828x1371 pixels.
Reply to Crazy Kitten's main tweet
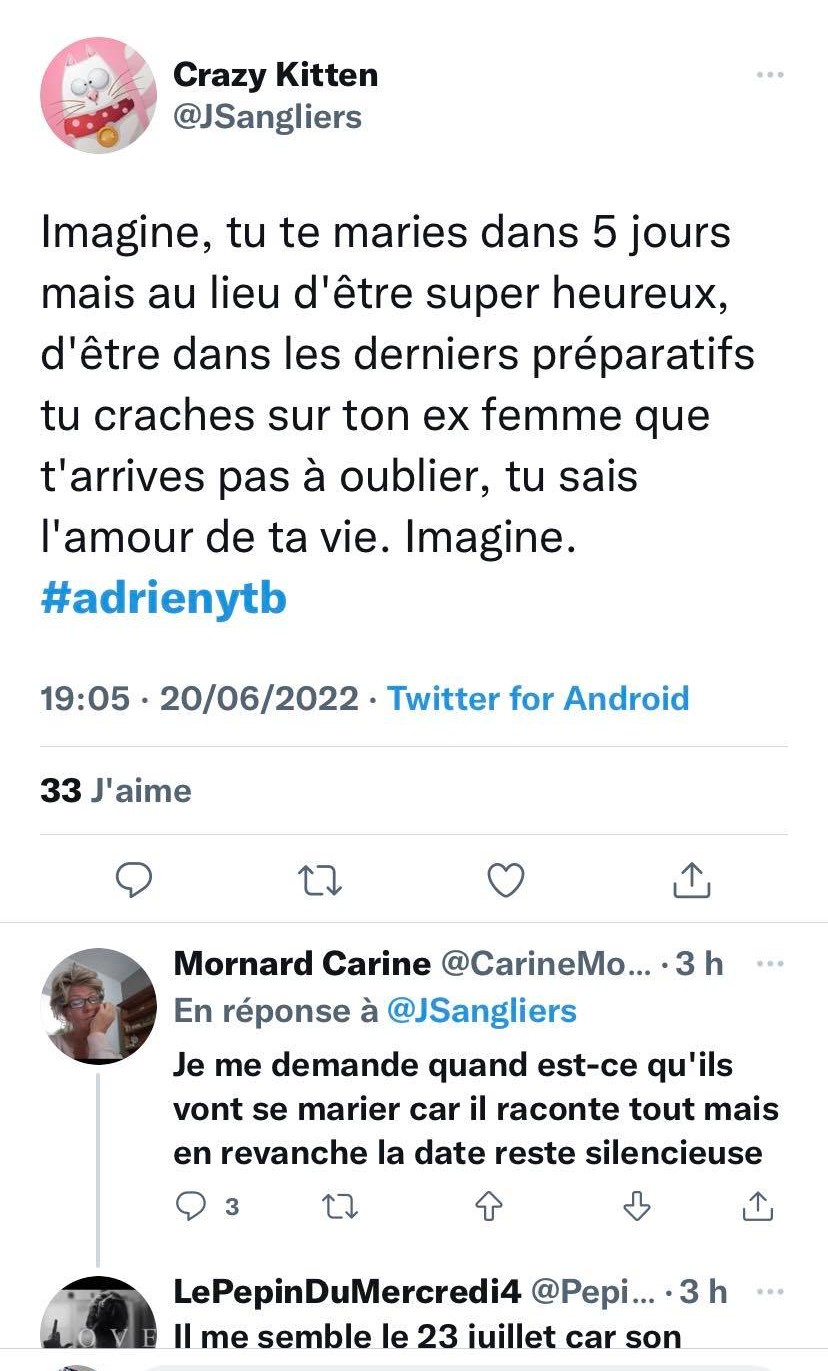pyautogui.click(x=134, y=879)
